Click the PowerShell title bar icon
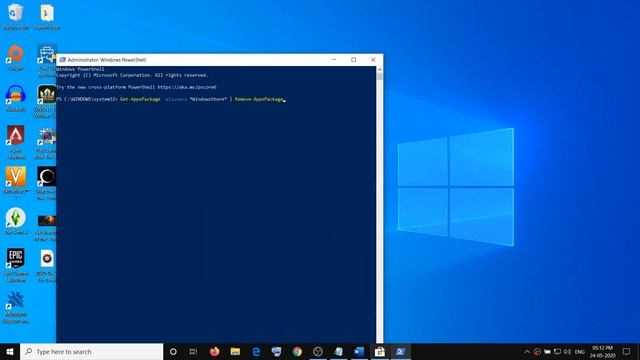Image resolution: width=640 pixels, height=360 pixels. click(62, 60)
